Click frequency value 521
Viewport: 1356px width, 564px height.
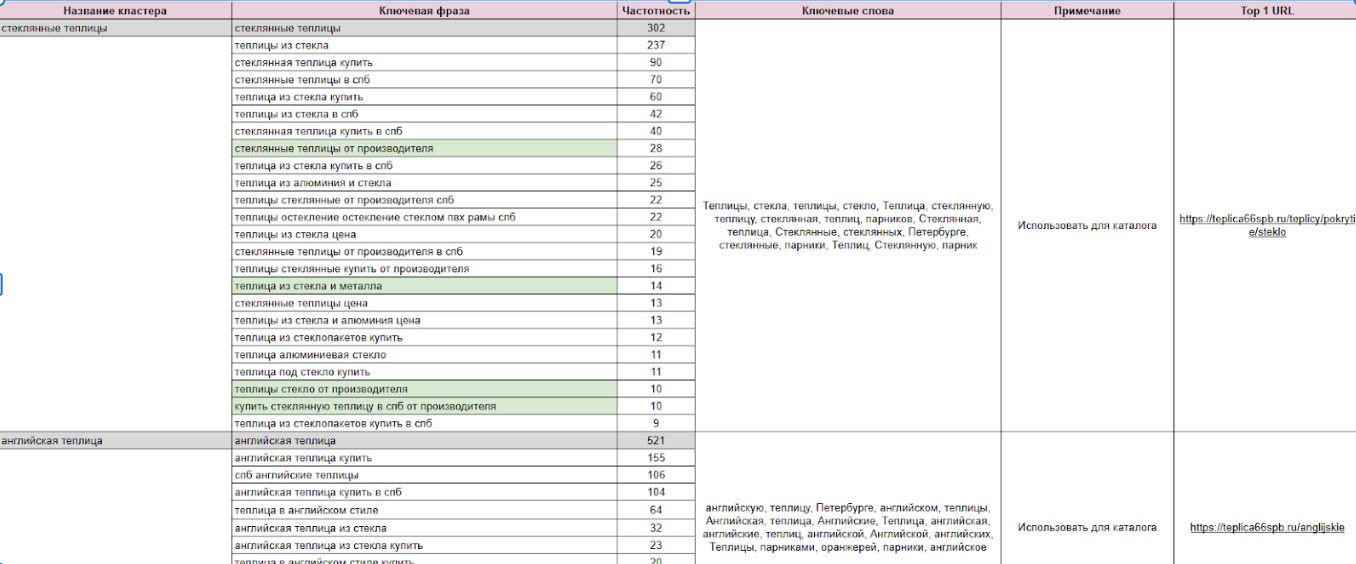[656, 441]
